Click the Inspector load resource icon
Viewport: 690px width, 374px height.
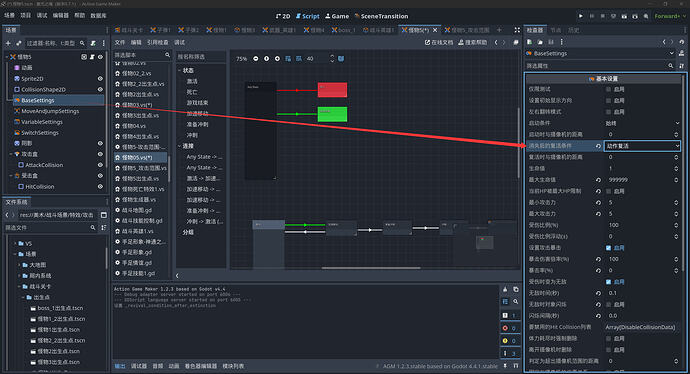540,42
